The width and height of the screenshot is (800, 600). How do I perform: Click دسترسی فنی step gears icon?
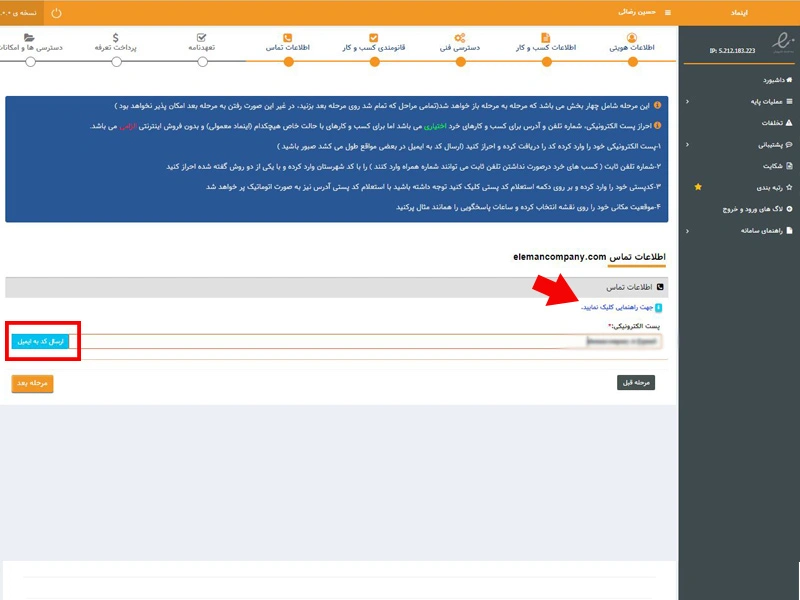point(460,38)
